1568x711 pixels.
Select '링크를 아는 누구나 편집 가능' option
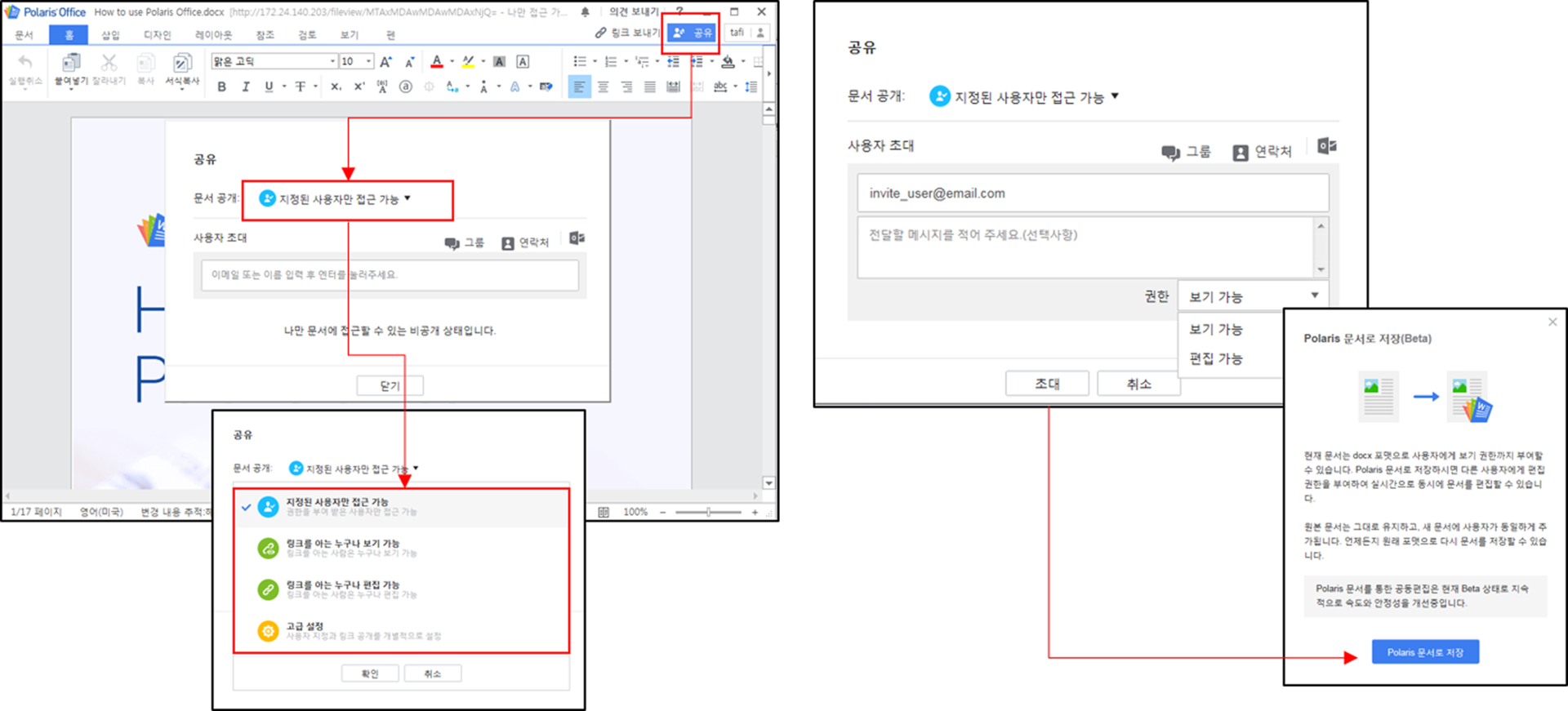pos(402,589)
